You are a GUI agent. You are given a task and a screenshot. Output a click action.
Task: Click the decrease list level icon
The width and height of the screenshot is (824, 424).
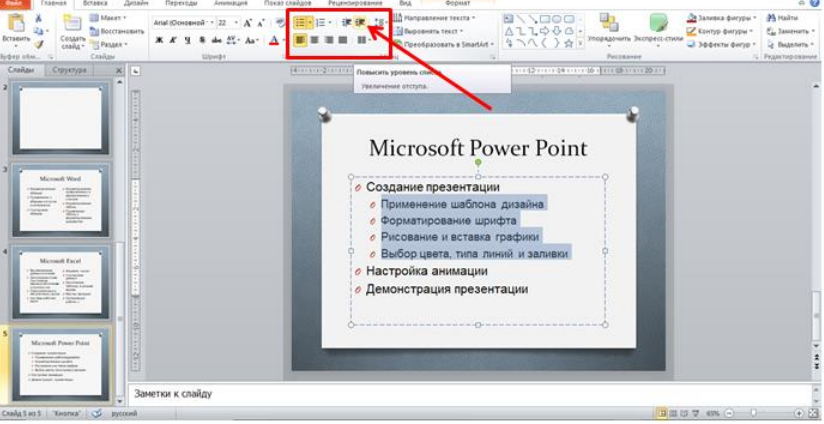coord(346,21)
